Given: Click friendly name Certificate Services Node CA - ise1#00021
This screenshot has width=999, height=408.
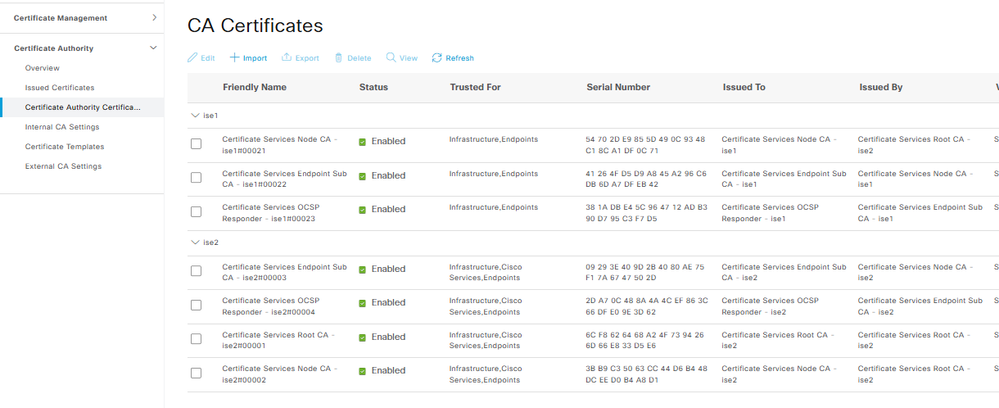Looking at the screenshot, I should click(x=280, y=145).
